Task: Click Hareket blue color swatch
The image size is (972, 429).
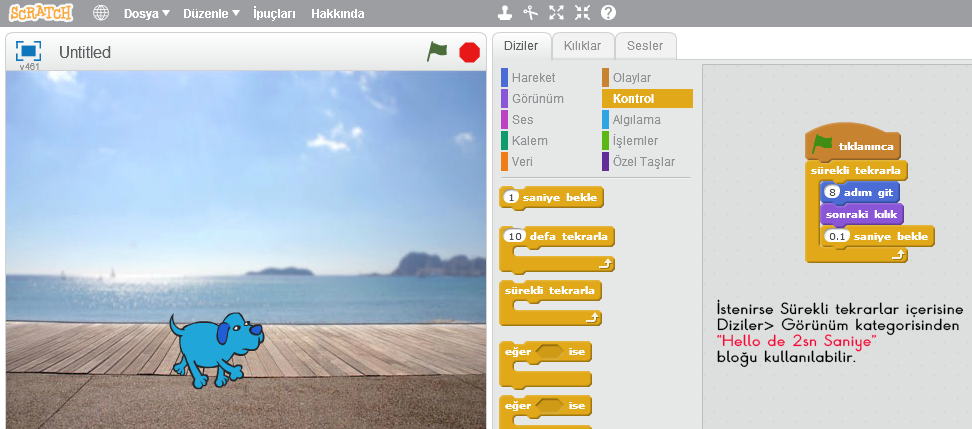Action: click(505, 77)
